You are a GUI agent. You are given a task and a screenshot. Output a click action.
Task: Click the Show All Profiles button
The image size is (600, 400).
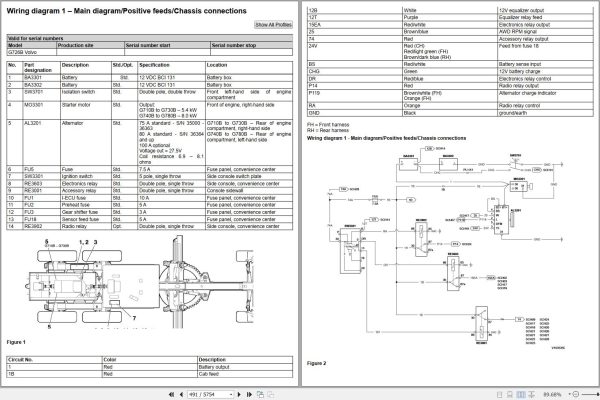click(x=274, y=24)
